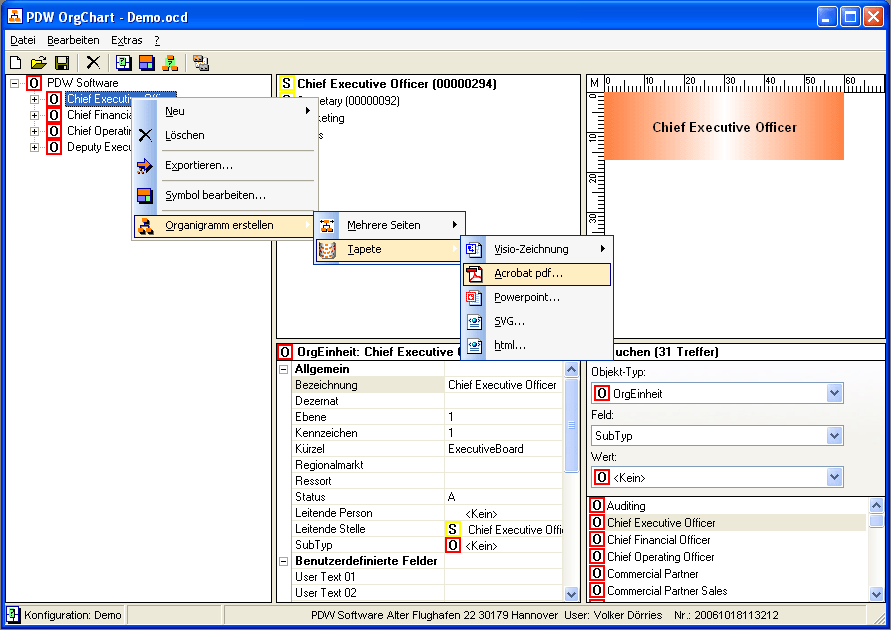Collapse the Allgemein property group
The height and width of the screenshot is (631, 891).
(x=284, y=369)
